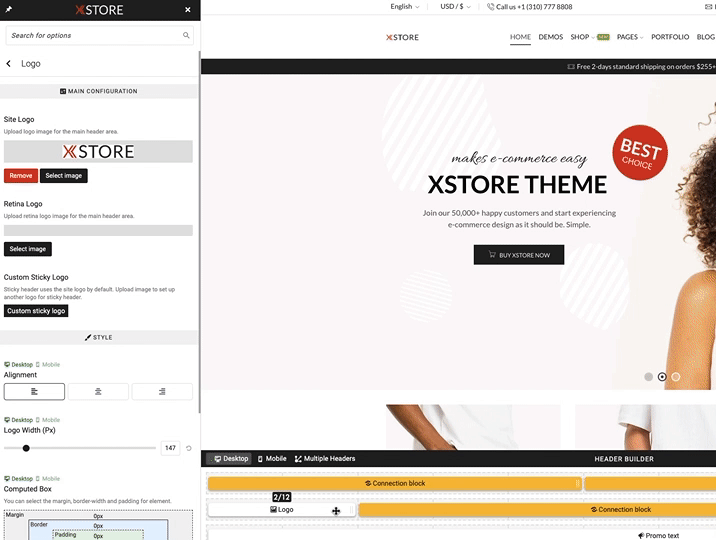Go to the first slider dot
716x540 pixels.
648,377
